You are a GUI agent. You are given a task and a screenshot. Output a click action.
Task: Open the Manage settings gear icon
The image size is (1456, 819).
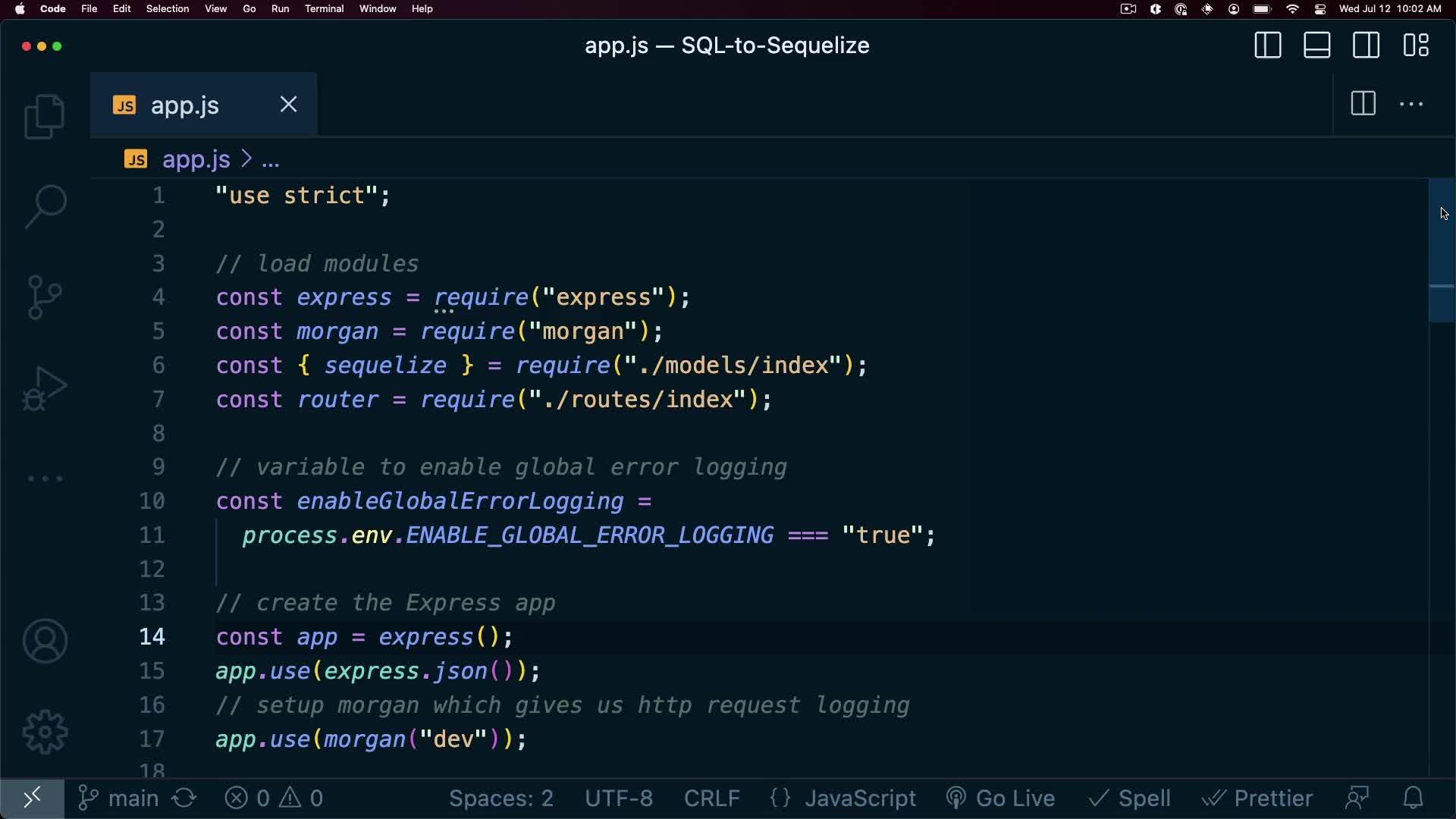(45, 732)
